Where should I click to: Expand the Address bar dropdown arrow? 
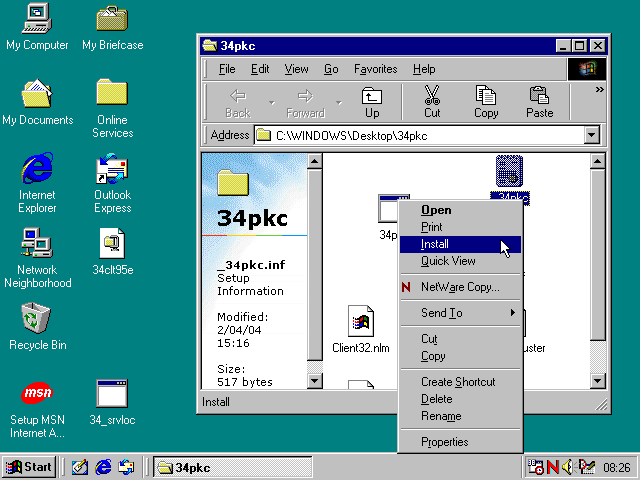[591, 135]
